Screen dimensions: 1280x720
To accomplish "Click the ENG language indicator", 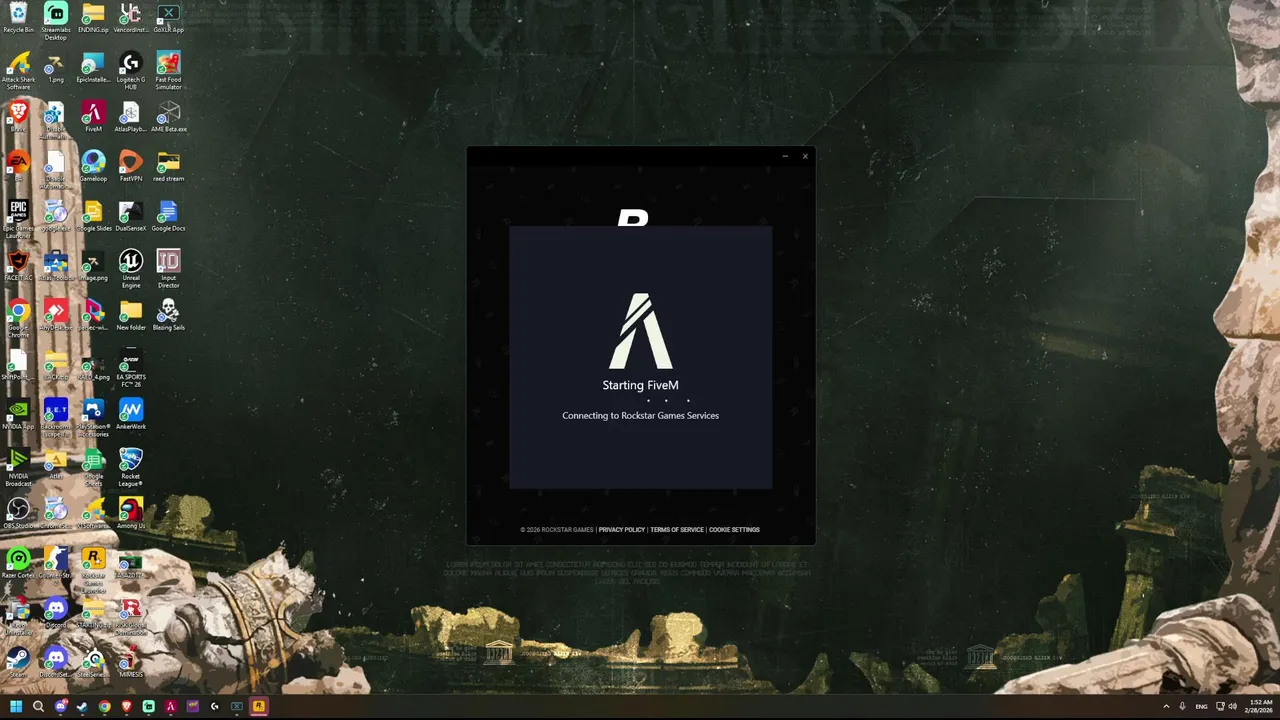I will pyautogui.click(x=1201, y=707).
